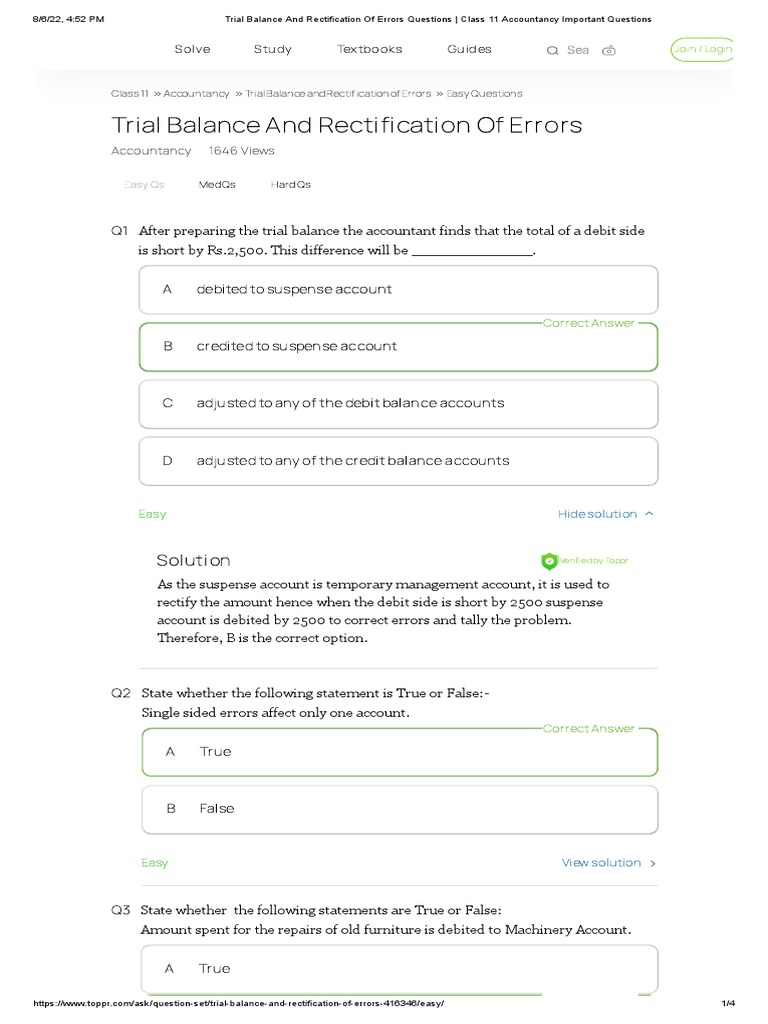Open the Textbooks menu
Screen dimensions: 768x1024
(370, 49)
